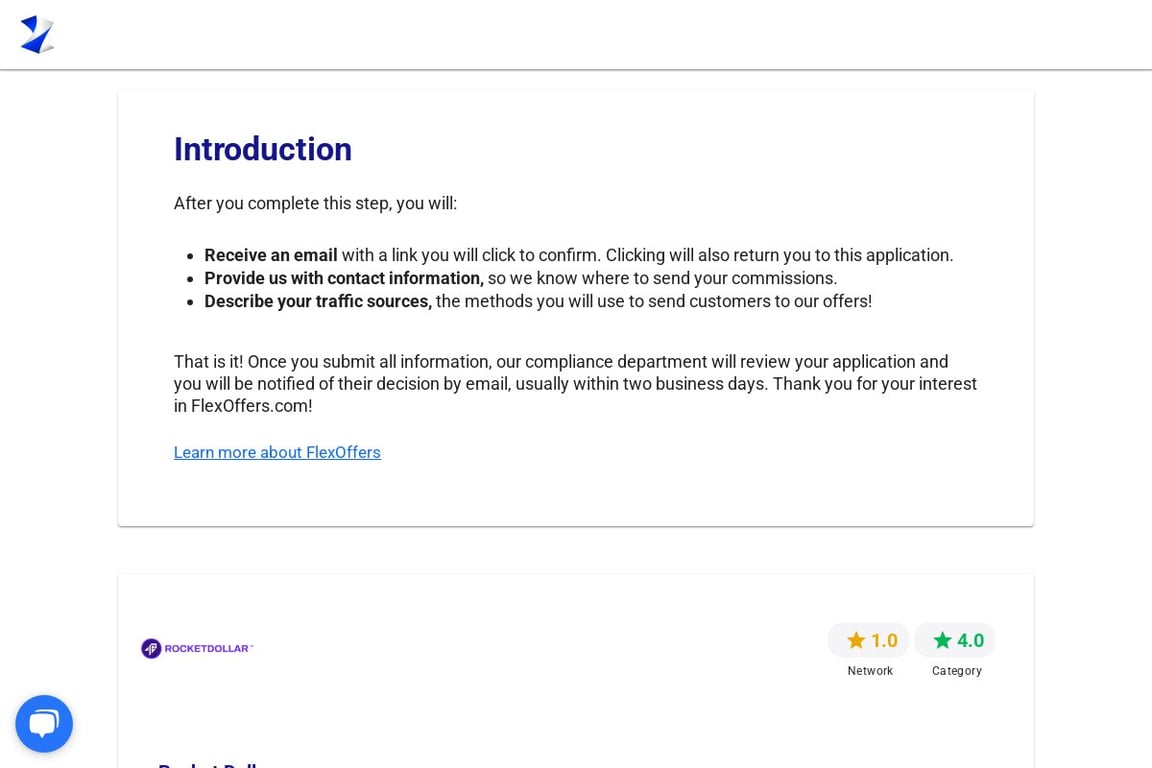Click the speech-bubble icon on the chat launcher

(44, 722)
